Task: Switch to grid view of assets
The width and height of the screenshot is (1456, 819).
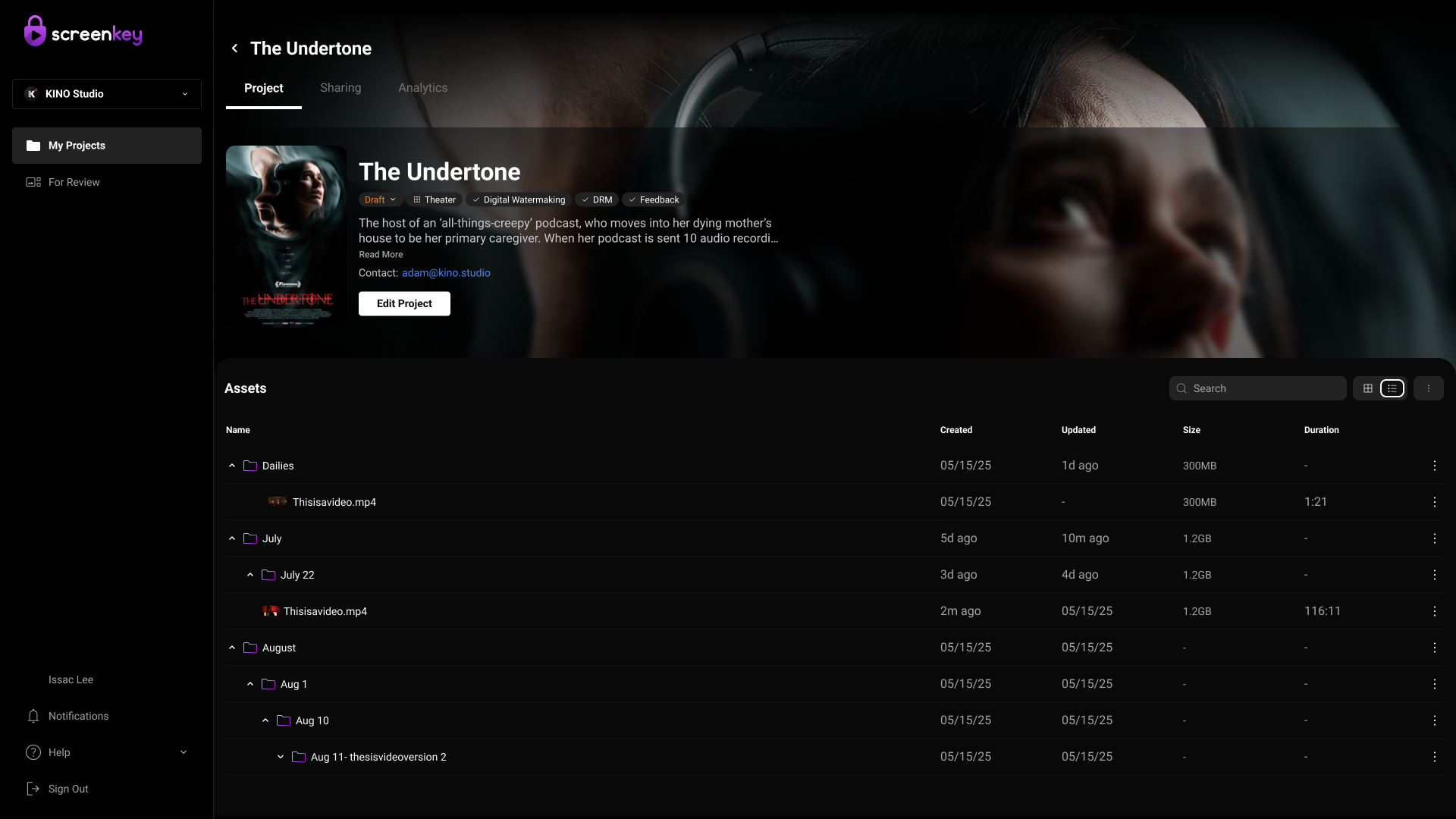Action: (1367, 388)
